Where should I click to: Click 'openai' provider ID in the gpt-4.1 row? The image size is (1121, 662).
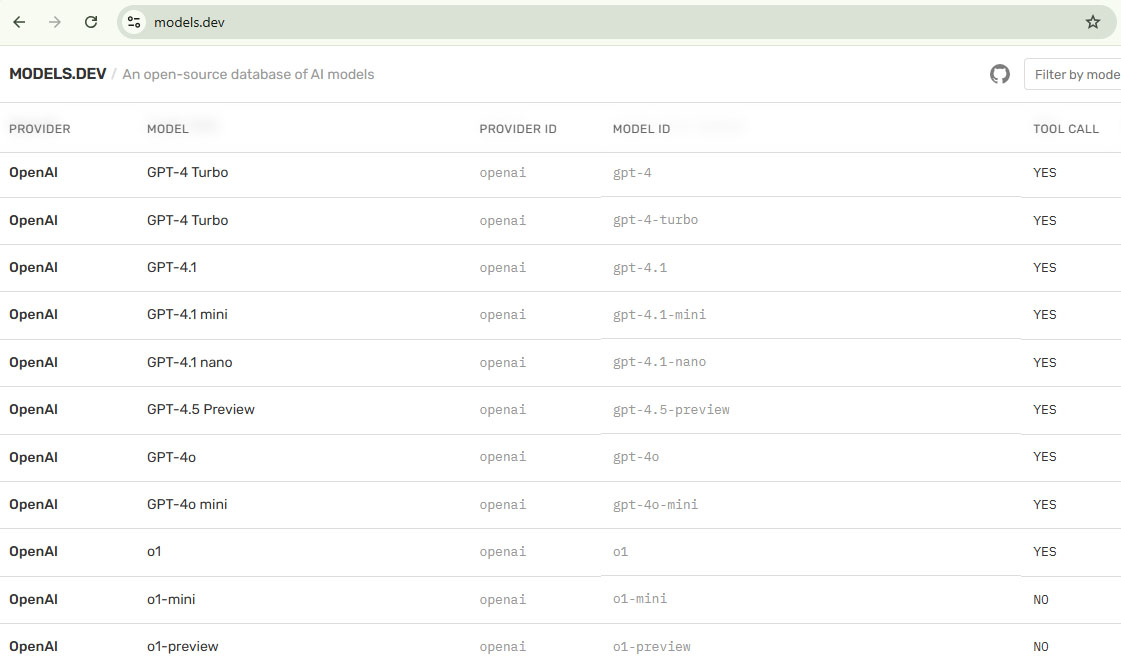503,268
